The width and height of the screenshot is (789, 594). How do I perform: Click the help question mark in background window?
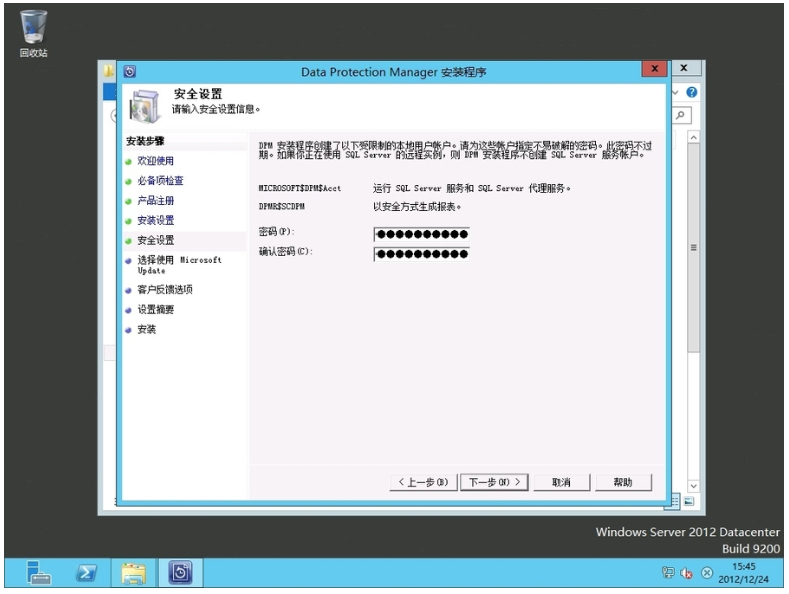pos(691,92)
